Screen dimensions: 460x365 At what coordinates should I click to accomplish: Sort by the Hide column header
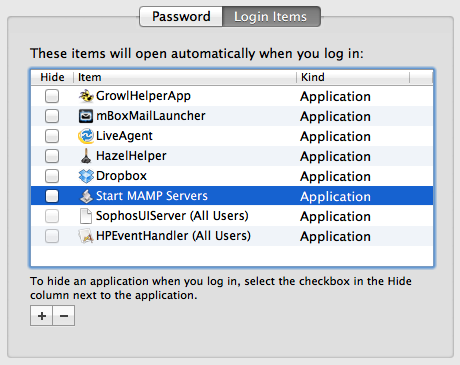click(x=52, y=77)
